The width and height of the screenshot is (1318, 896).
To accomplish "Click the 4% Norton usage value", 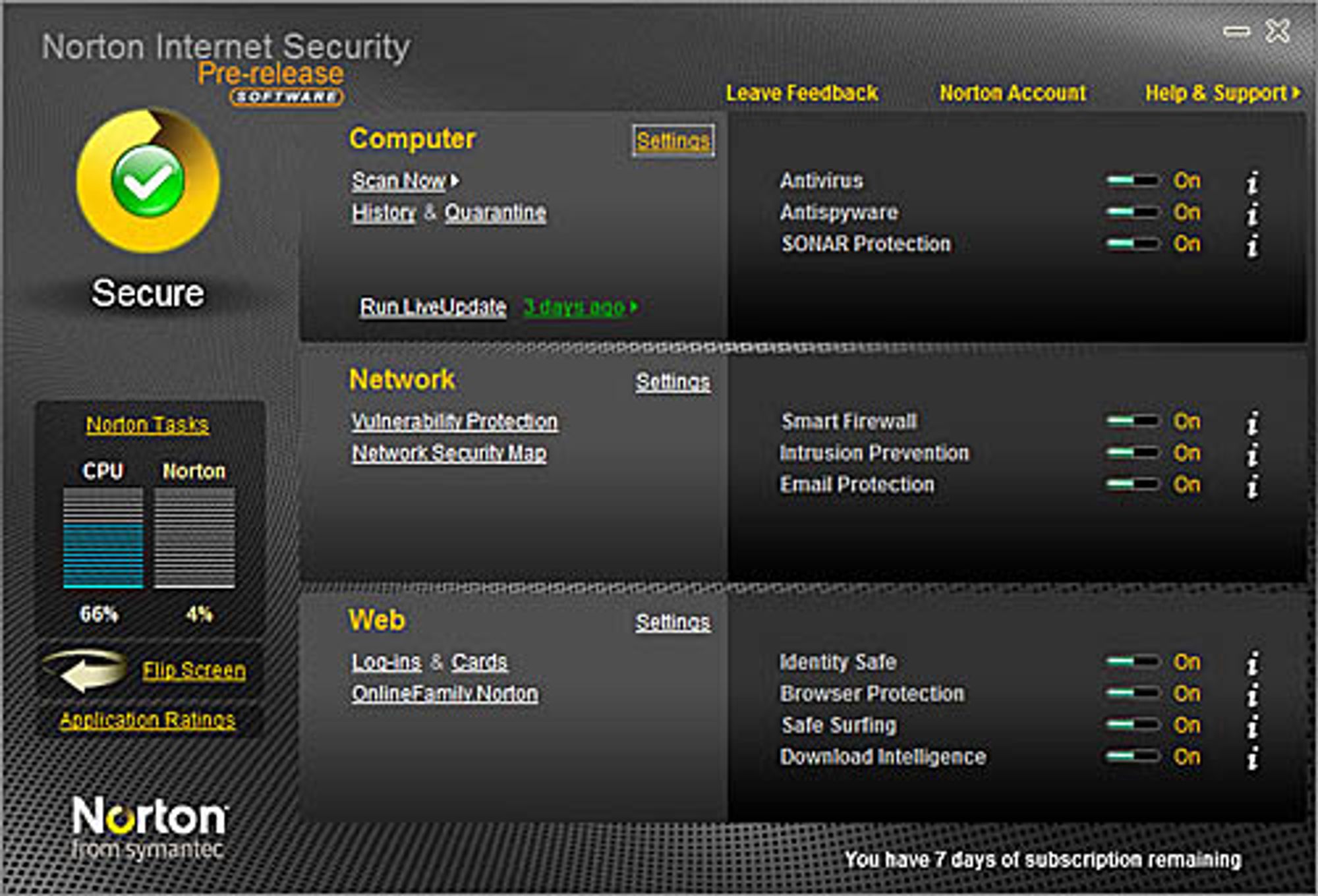I will pyautogui.click(x=199, y=615).
